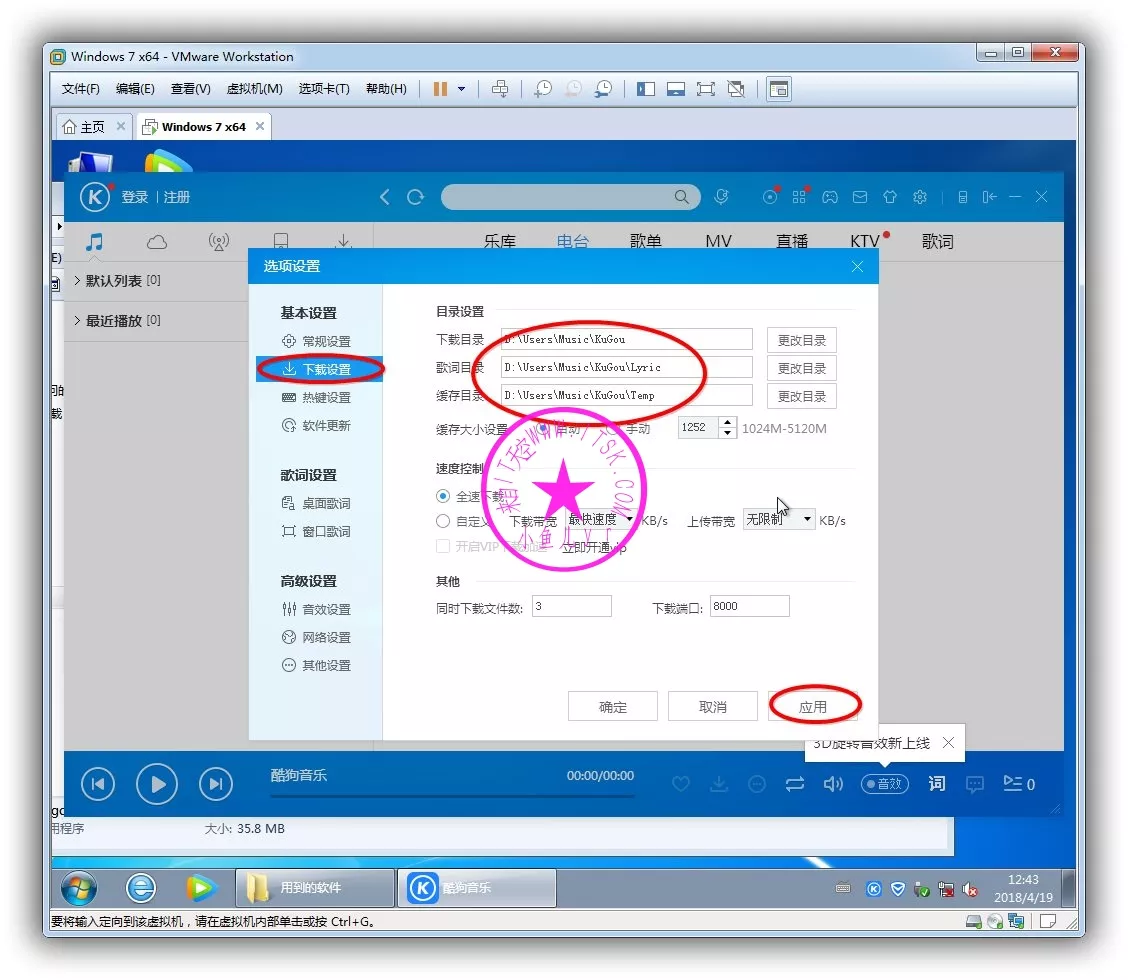1128x980 pixels.
Task: Click the 应用 button
Action: [813, 707]
